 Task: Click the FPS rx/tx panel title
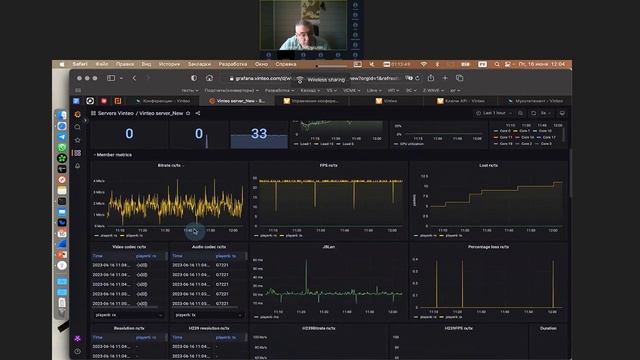(329, 165)
